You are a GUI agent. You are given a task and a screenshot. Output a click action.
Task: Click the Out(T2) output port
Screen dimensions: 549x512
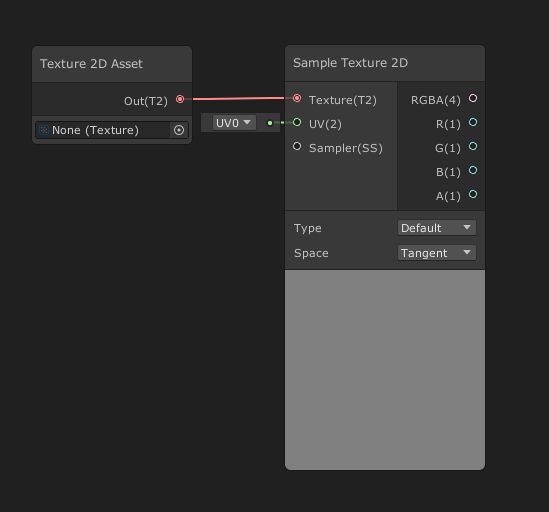pyautogui.click(x=180, y=99)
